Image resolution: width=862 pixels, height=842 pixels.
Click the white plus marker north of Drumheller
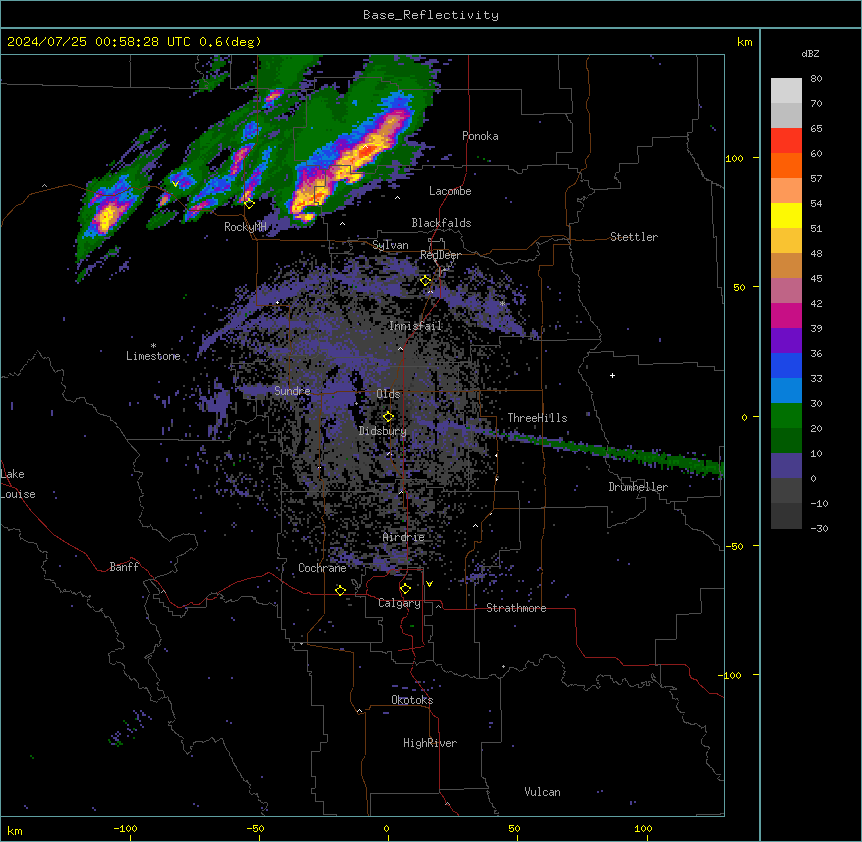[x=612, y=375]
